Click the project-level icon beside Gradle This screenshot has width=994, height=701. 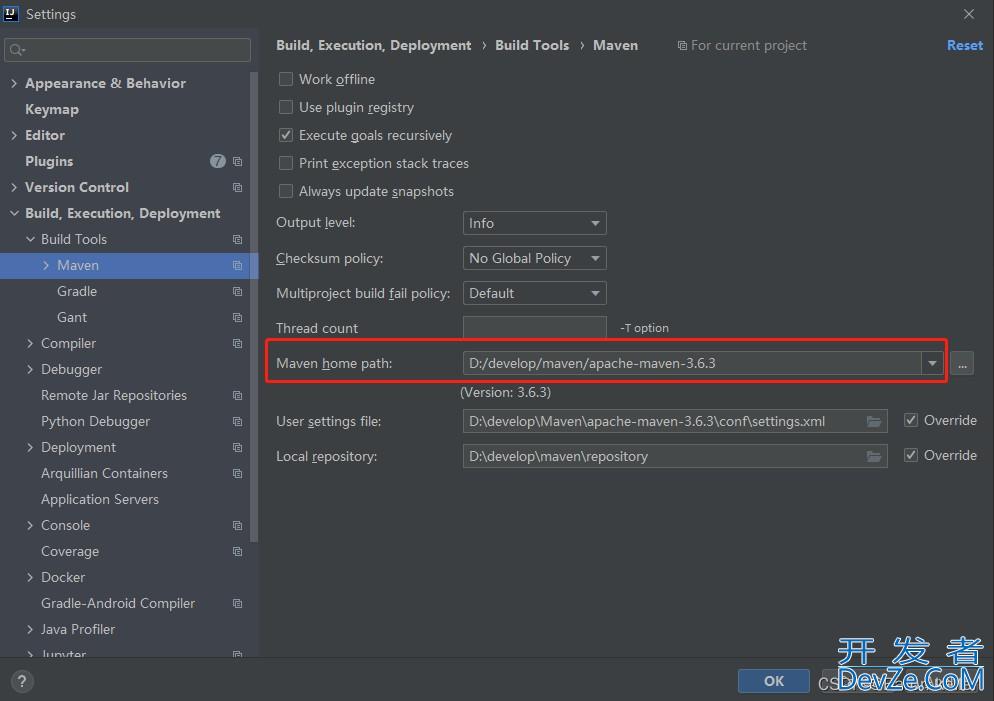tap(238, 291)
